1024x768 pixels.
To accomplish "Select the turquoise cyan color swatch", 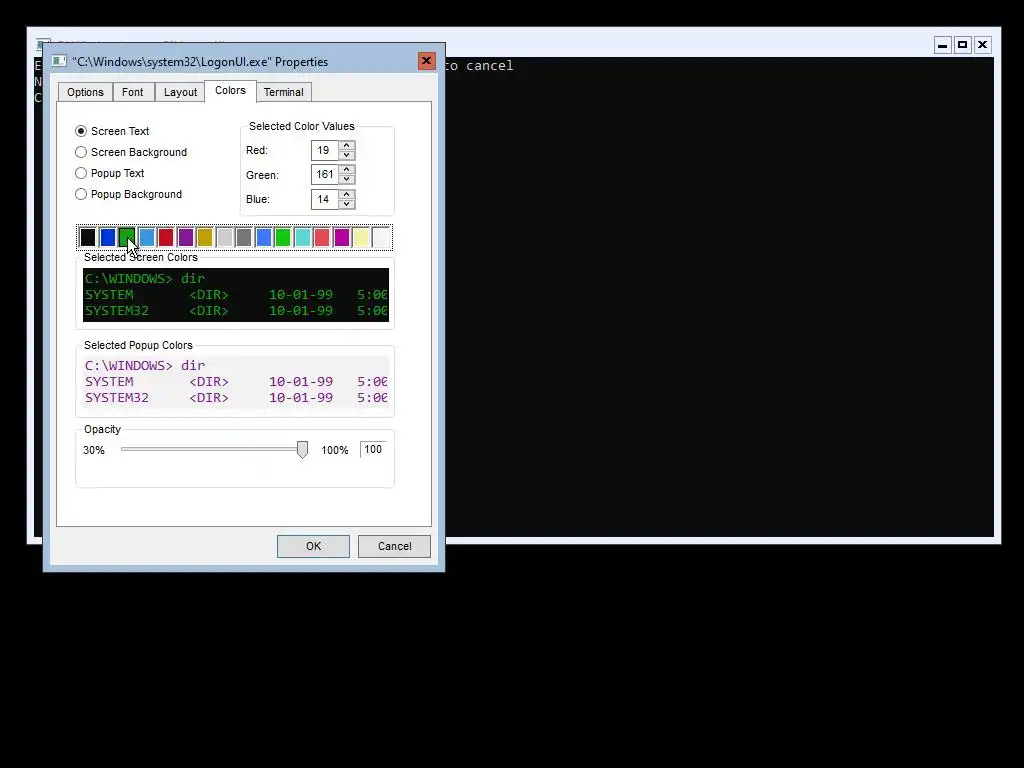I will [x=302, y=237].
